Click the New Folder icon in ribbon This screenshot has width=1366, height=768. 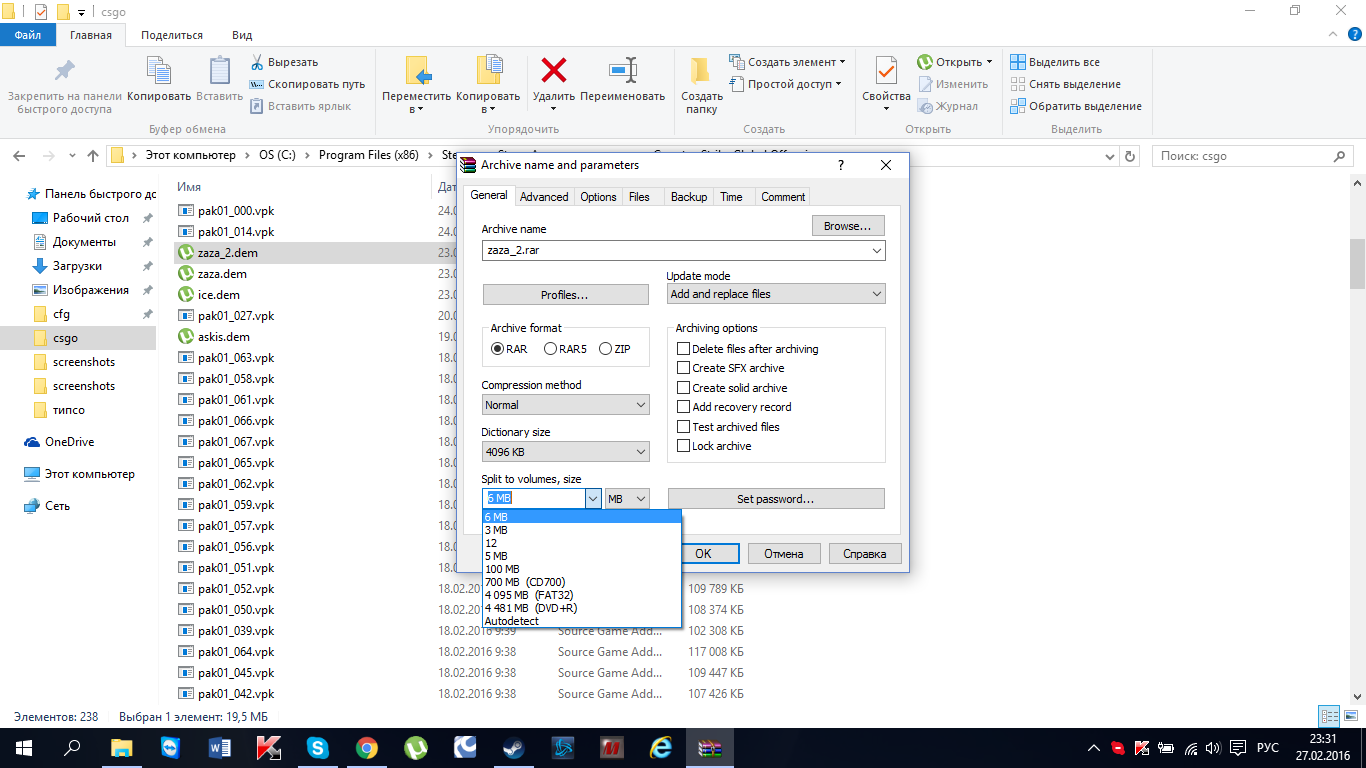[701, 72]
